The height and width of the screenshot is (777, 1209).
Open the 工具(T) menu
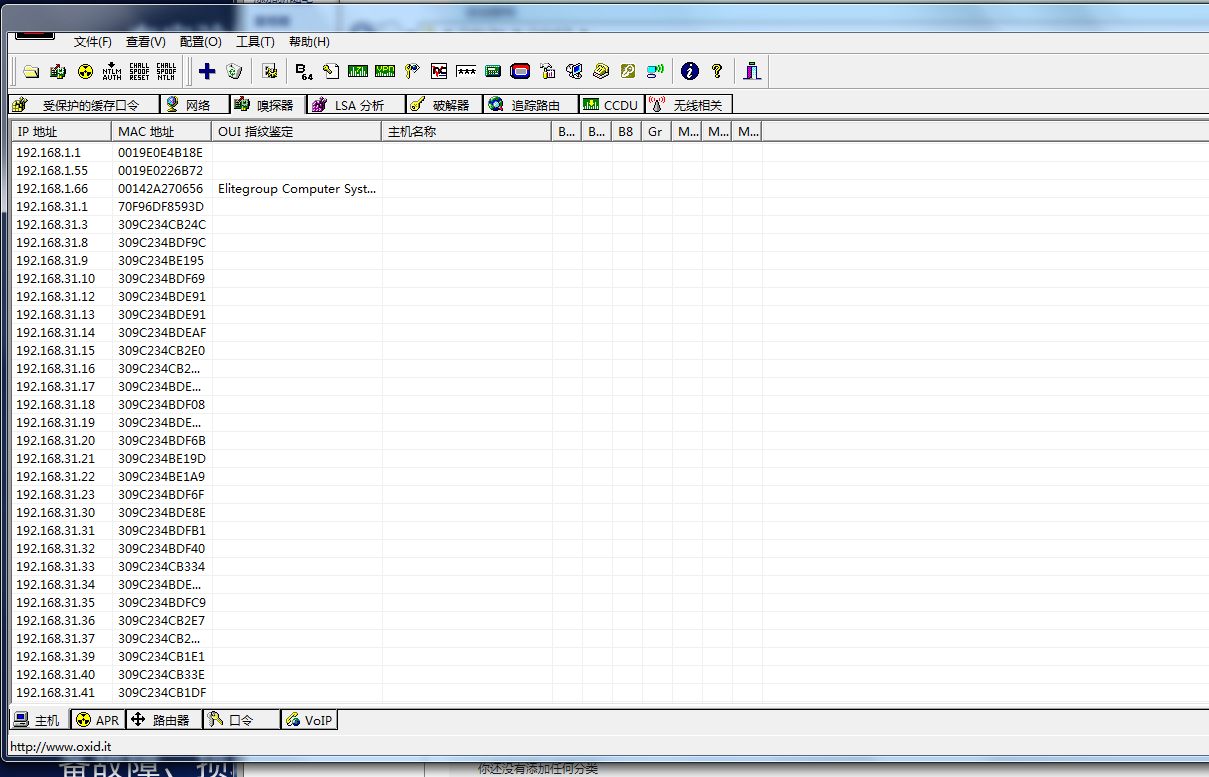pos(255,42)
